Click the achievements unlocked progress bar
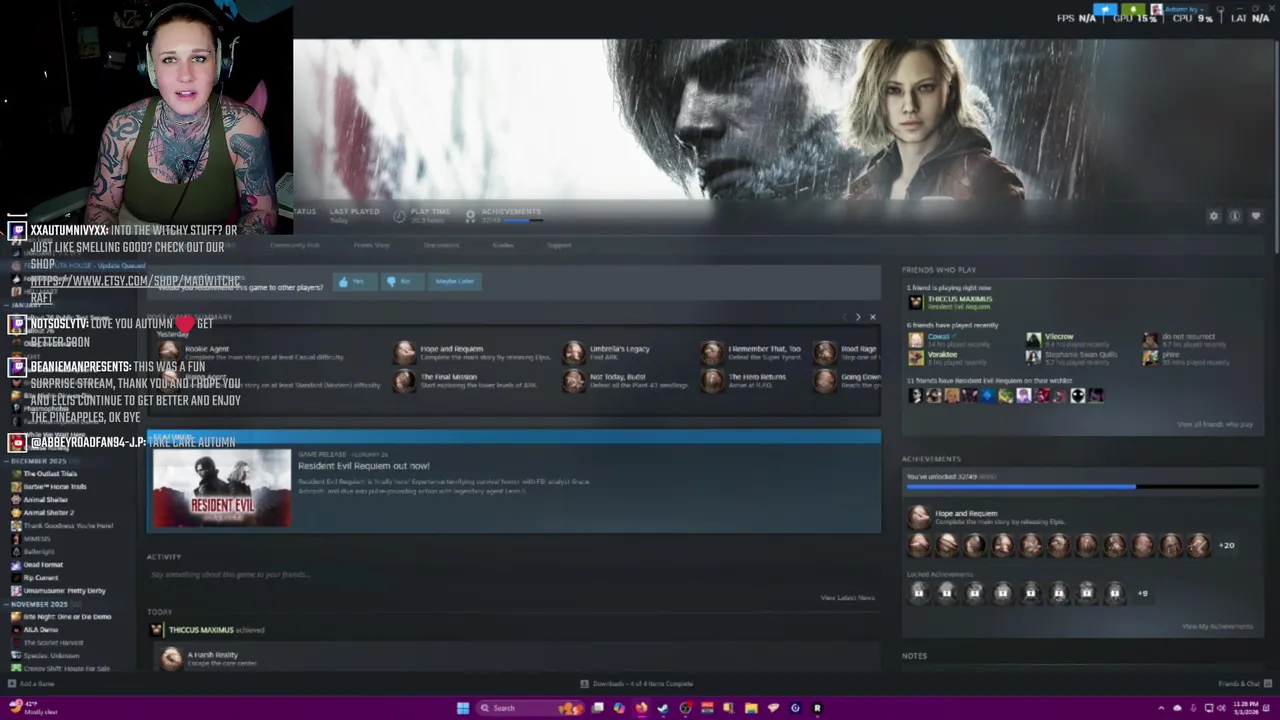1280x720 pixels. coord(1082,487)
